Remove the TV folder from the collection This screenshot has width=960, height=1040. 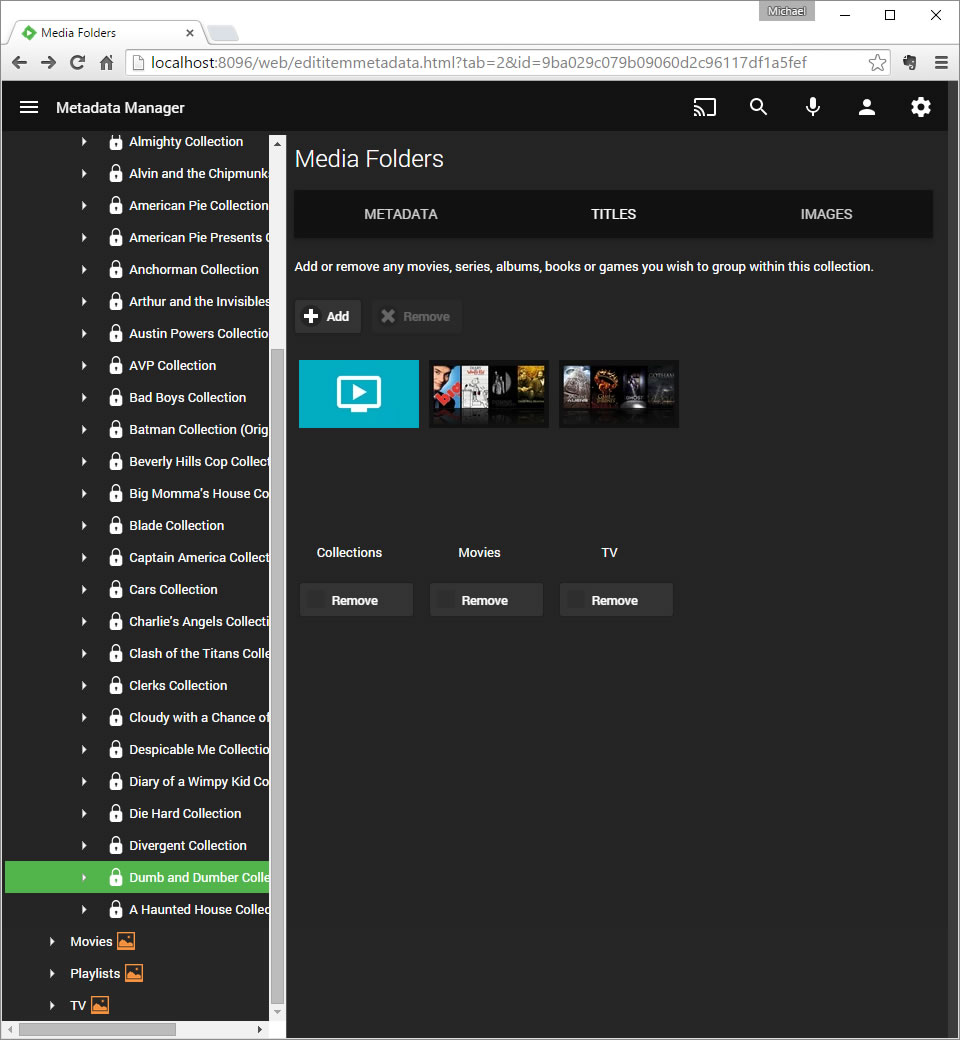click(x=616, y=600)
